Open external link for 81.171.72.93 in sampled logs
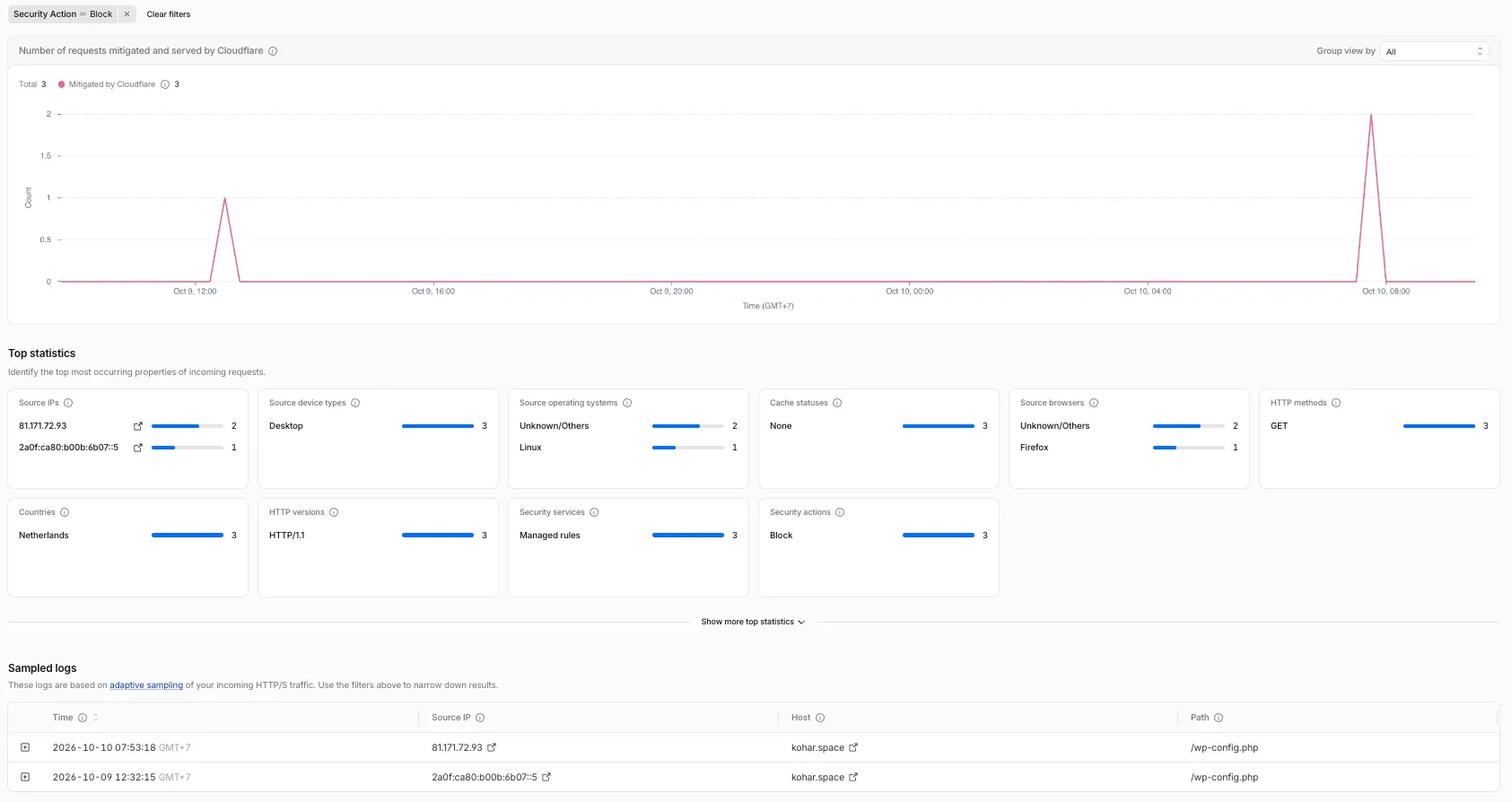Screen dimensions: 1512x802 click(x=492, y=747)
